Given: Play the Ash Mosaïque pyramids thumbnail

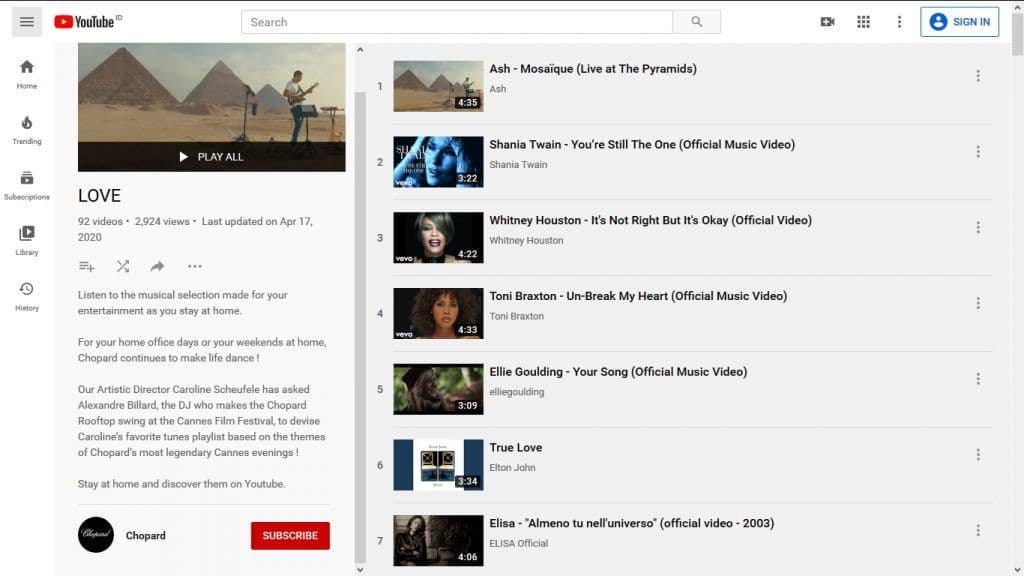Looking at the screenshot, I should pyautogui.click(x=438, y=86).
